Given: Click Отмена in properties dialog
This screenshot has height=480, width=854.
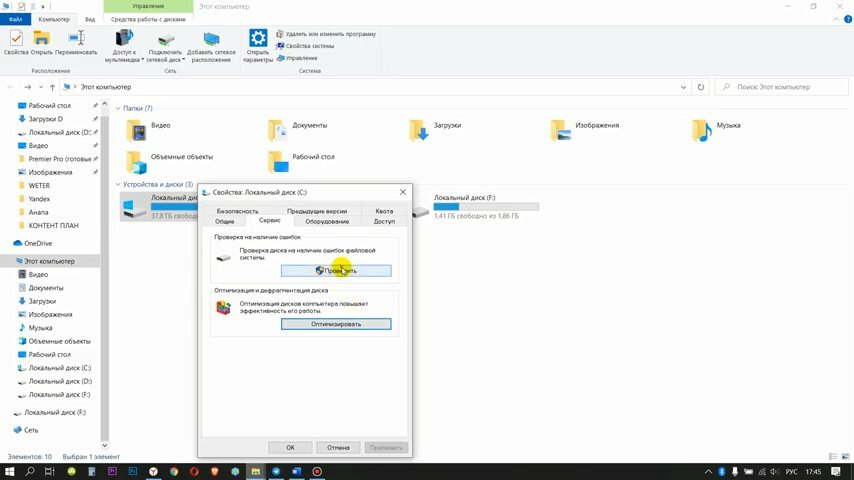Looking at the screenshot, I should point(338,448).
